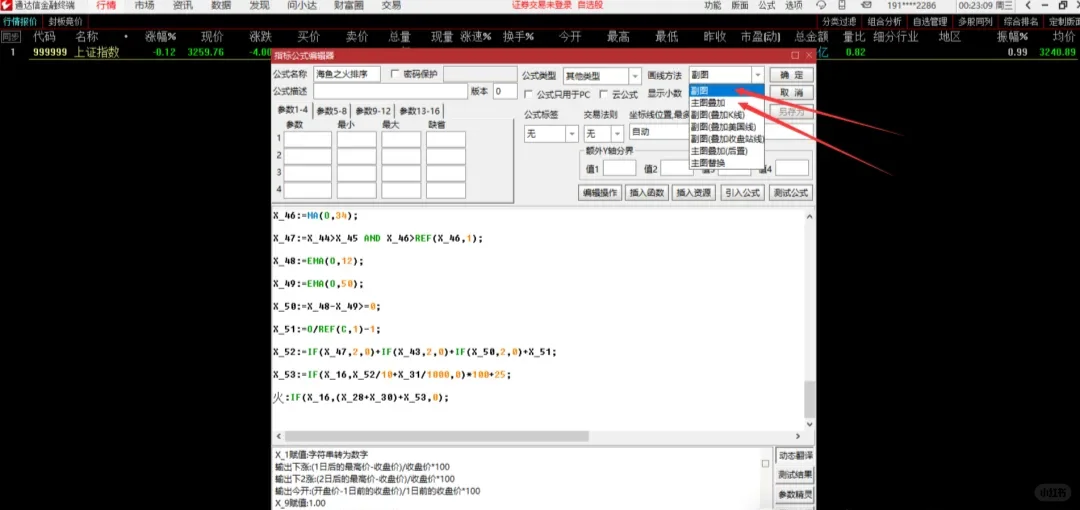This screenshot has width=1080, height=510.
Task: Click the 引入公式 button
Action: pos(742,193)
